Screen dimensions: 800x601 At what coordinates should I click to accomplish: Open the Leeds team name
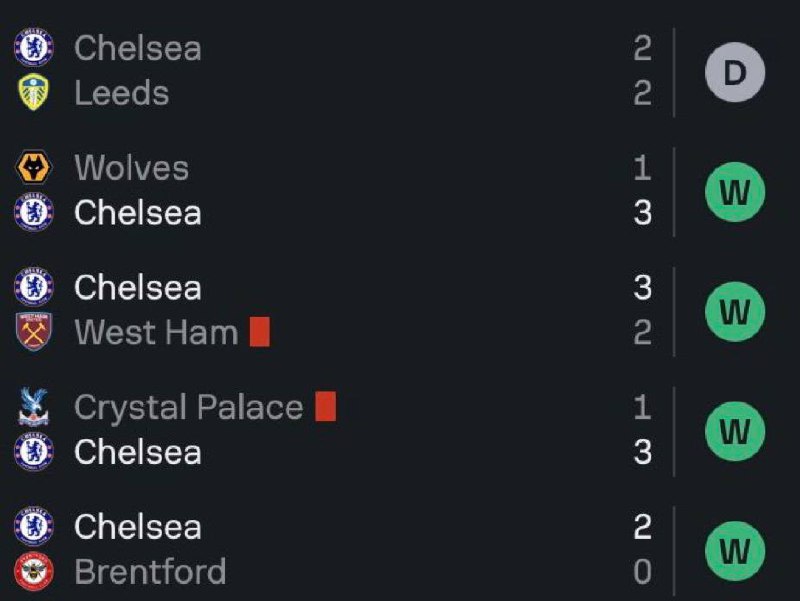[x=121, y=93]
